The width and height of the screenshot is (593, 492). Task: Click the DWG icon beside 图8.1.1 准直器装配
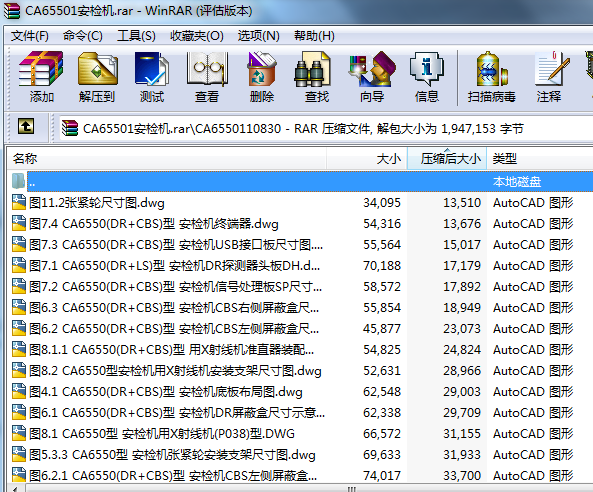coord(19,349)
